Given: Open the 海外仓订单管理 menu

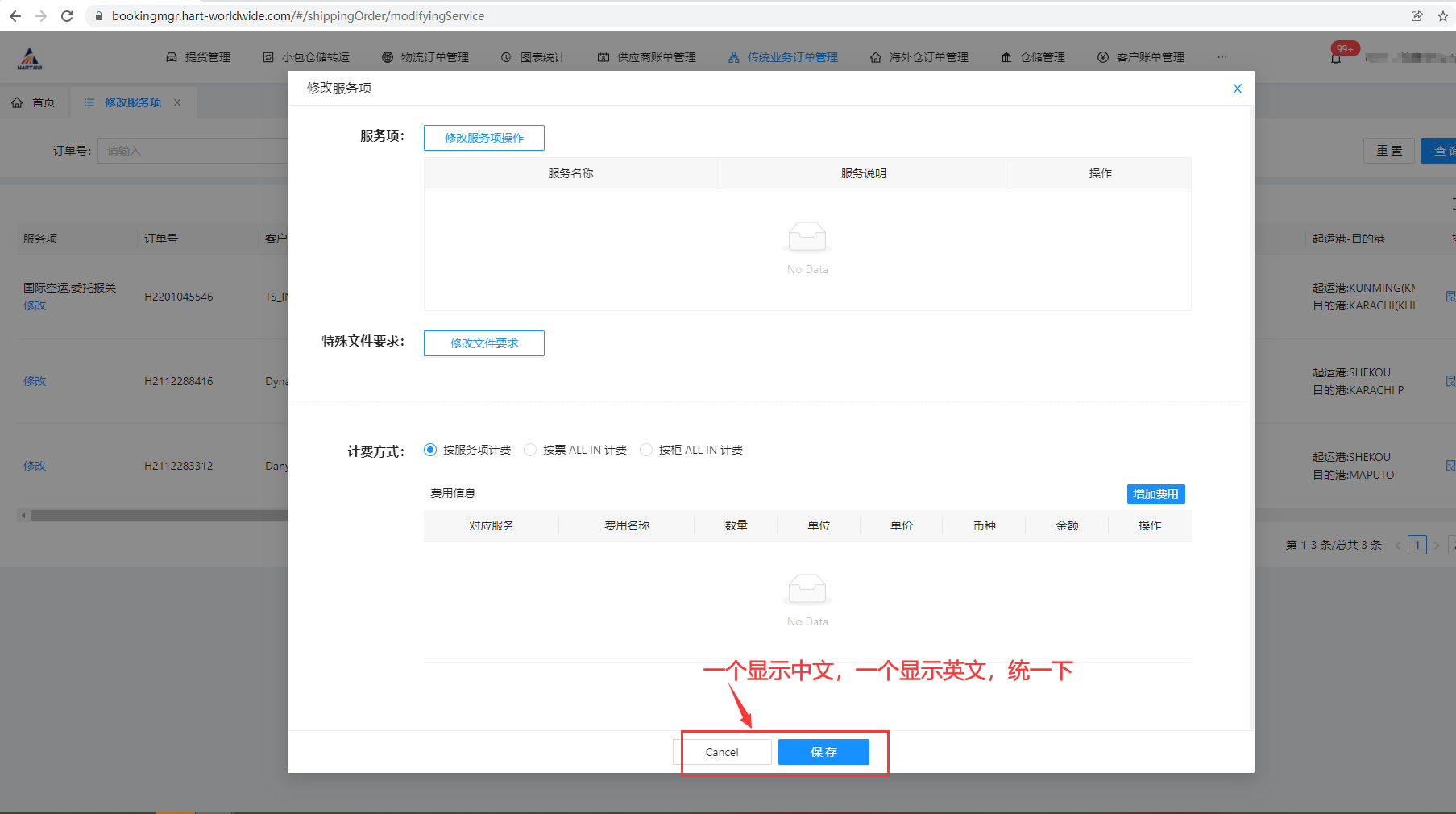Looking at the screenshot, I should pyautogui.click(x=919, y=57).
